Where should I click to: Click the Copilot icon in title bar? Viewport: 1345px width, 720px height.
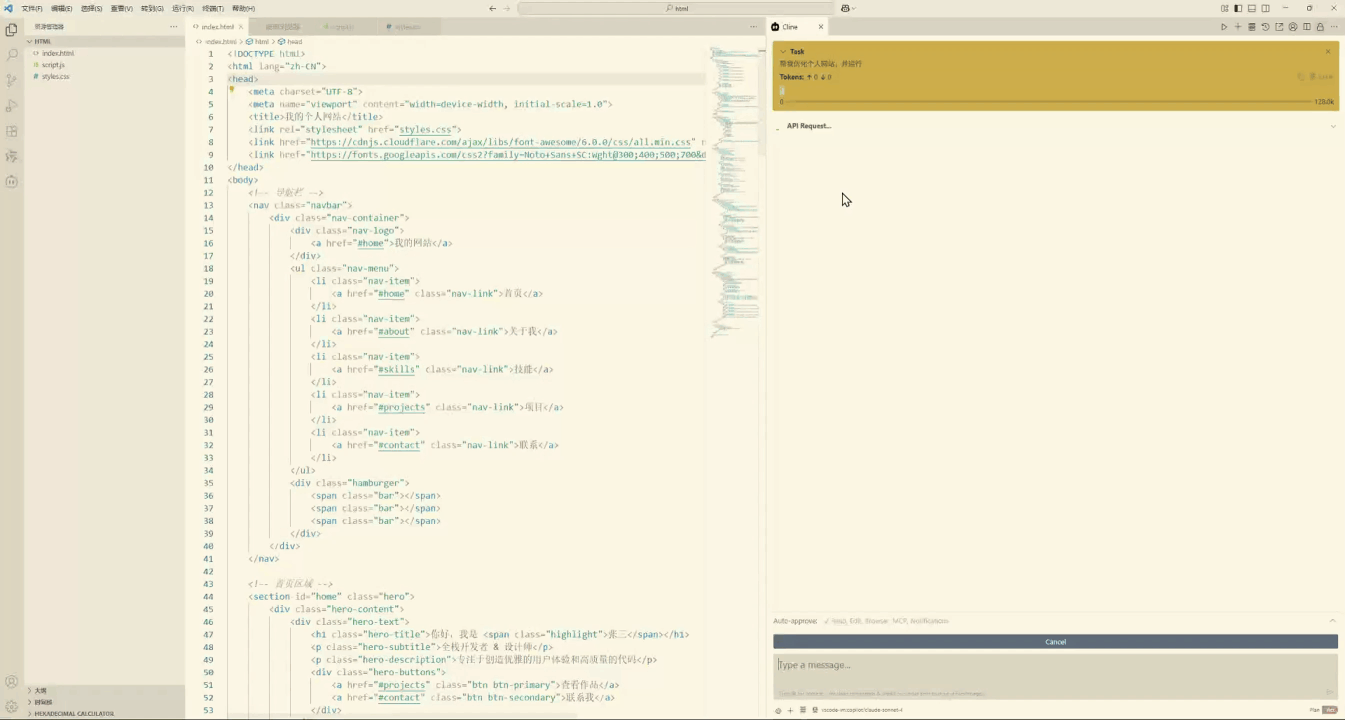click(x=846, y=8)
